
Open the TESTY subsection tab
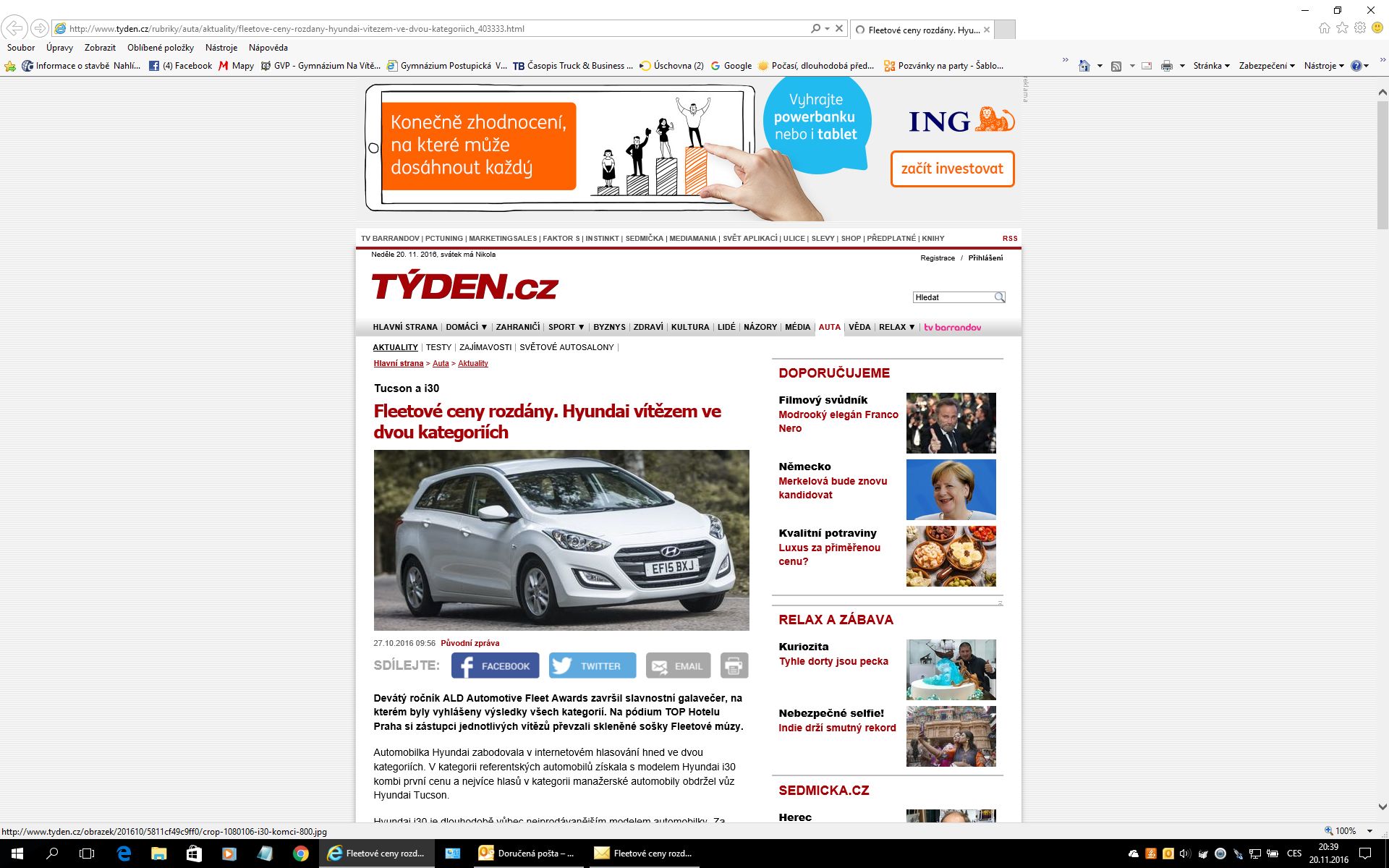(x=438, y=347)
